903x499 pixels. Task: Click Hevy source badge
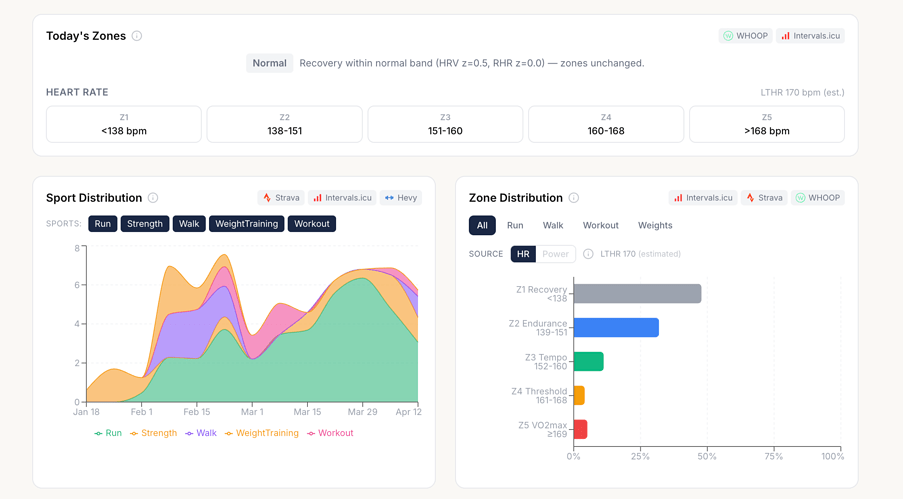(401, 198)
